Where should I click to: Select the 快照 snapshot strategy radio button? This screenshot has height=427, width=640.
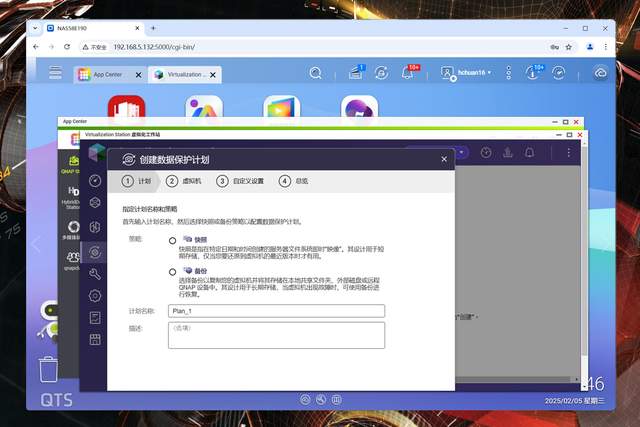[173, 241]
